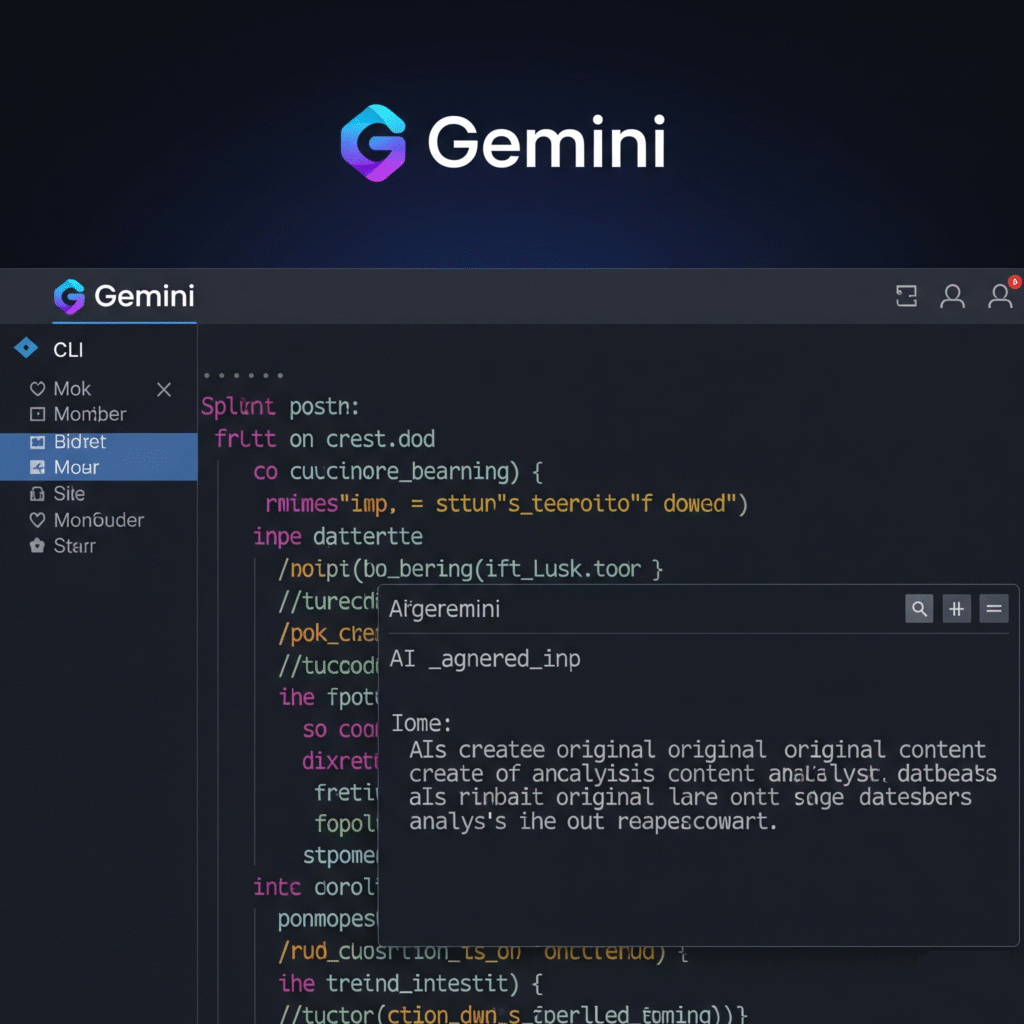Click the red notification badge
Image resolution: width=1024 pixels, height=1024 pixels.
[x=1014, y=282]
